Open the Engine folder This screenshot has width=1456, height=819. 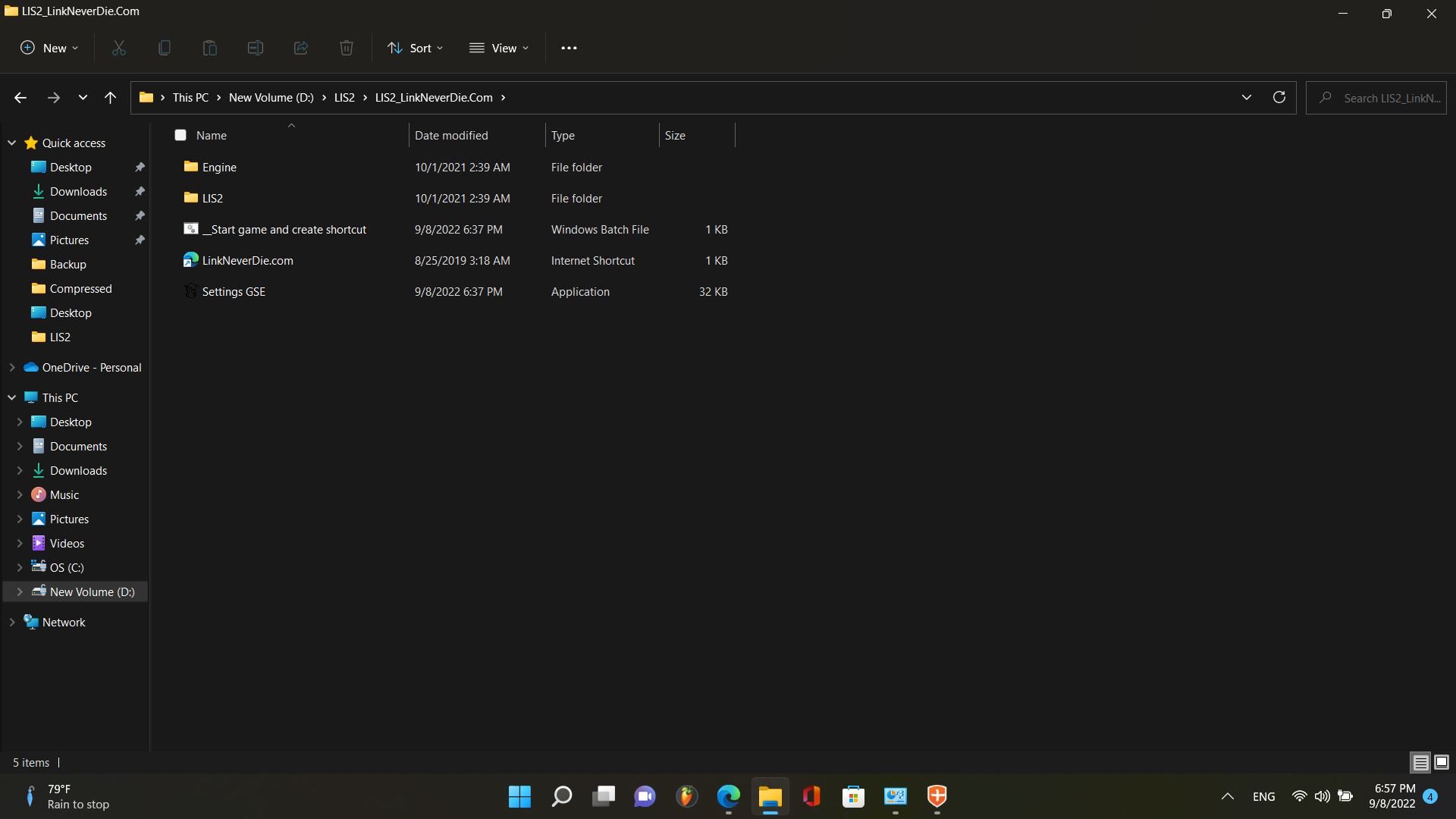(x=219, y=166)
